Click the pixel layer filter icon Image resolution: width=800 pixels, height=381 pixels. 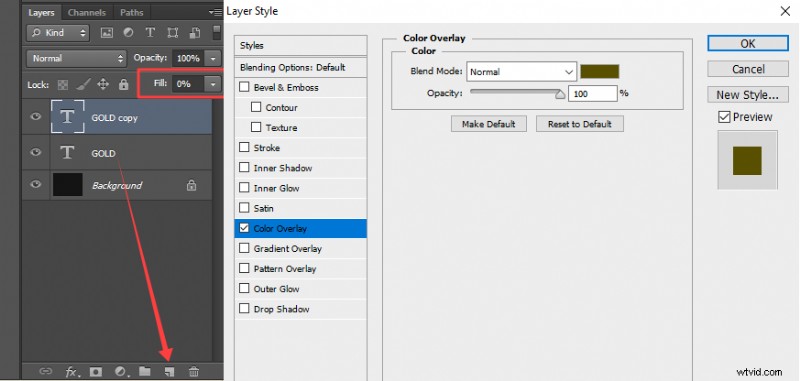(107, 33)
